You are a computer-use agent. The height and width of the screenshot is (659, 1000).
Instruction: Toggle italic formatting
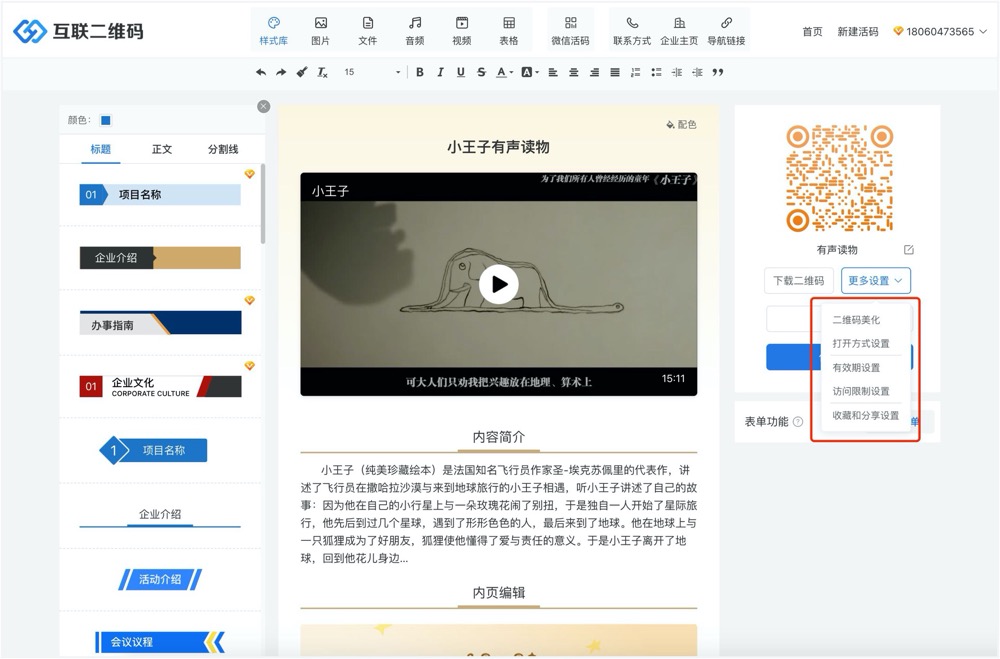(440, 72)
